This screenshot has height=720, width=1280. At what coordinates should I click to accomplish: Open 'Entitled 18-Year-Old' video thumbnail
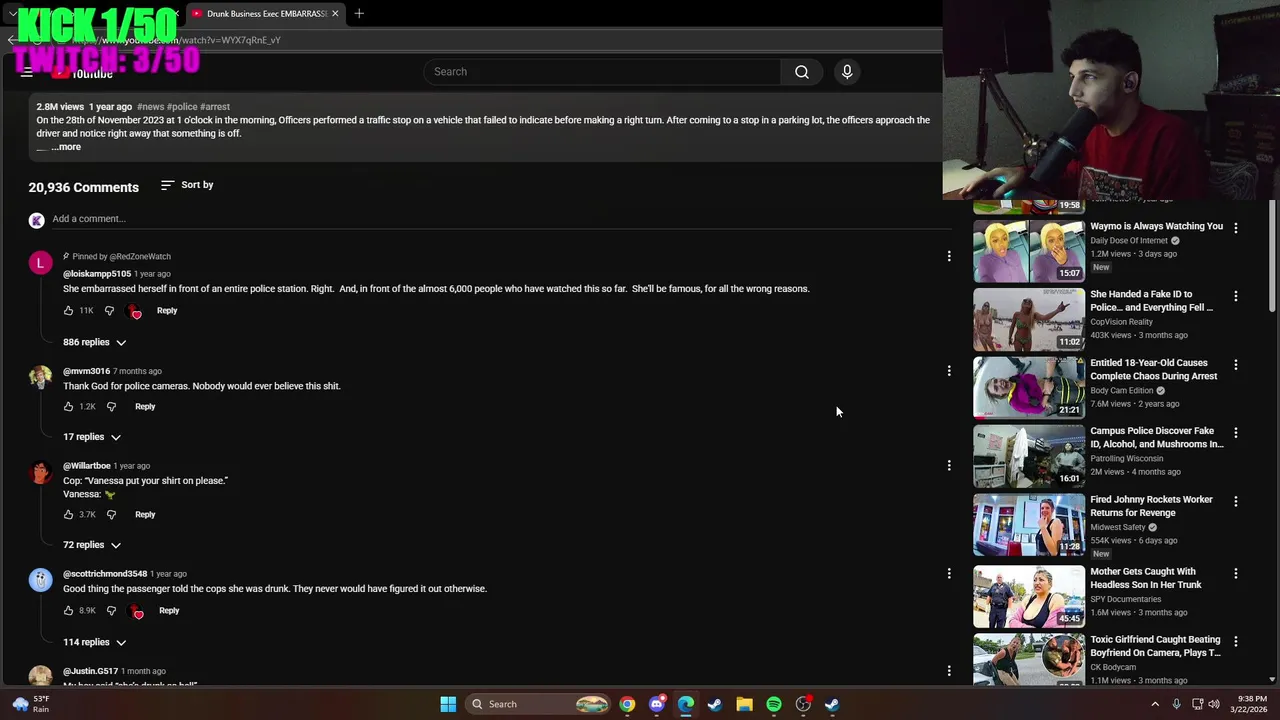[x=1029, y=387]
